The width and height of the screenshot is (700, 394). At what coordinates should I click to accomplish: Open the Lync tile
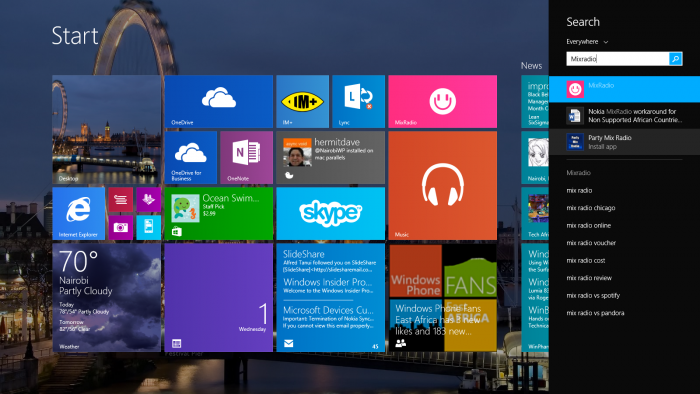click(x=358, y=102)
